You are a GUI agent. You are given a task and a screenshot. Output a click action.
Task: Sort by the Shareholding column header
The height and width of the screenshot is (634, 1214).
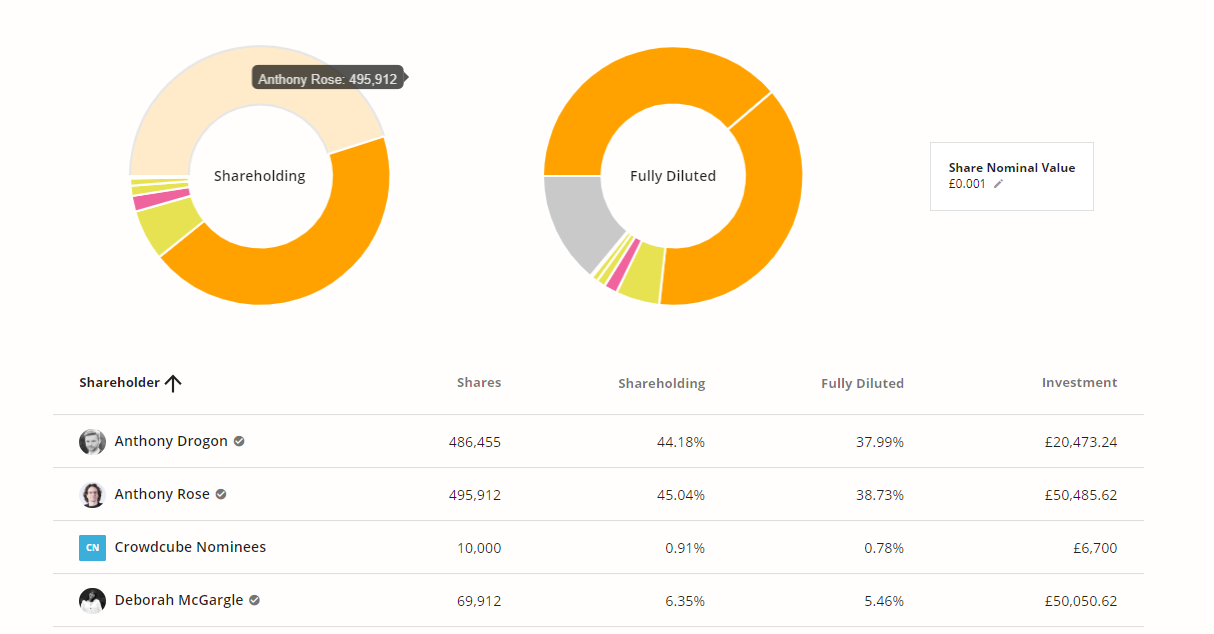[661, 383]
